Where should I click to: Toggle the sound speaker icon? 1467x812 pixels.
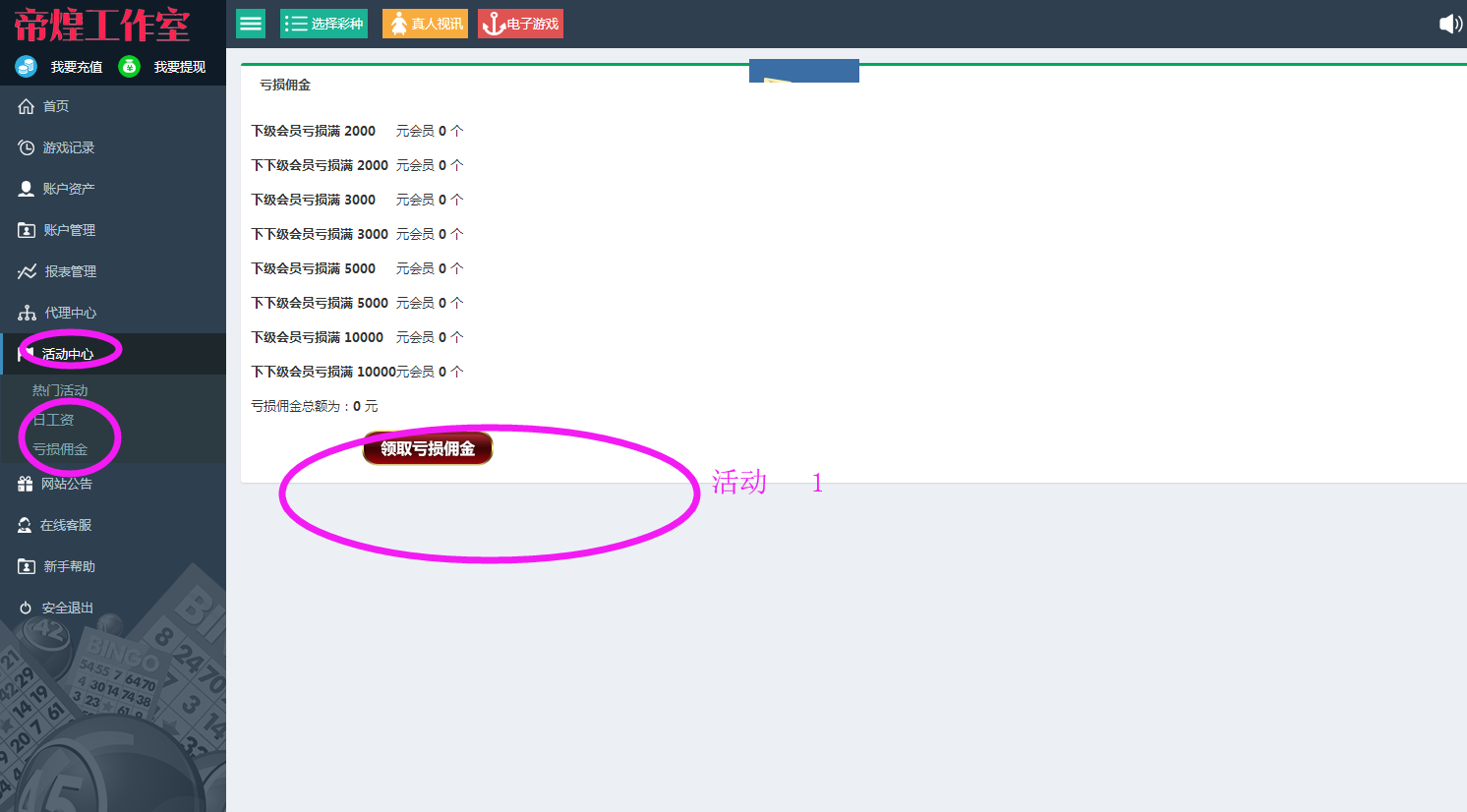1450,24
